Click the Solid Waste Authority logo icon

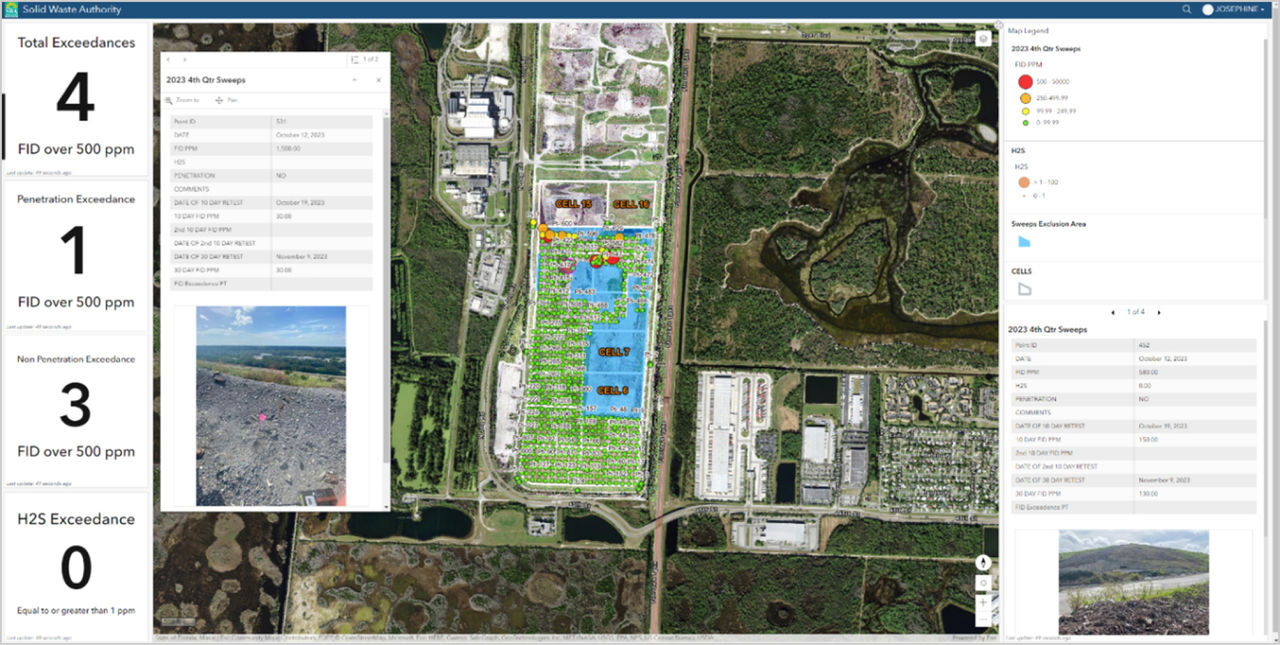[13, 9]
